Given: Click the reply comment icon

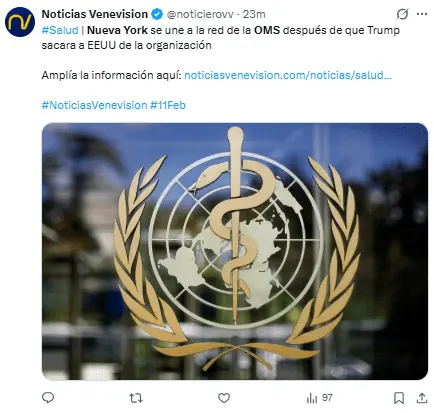Looking at the screenshot, I should [x=48, y=398].
